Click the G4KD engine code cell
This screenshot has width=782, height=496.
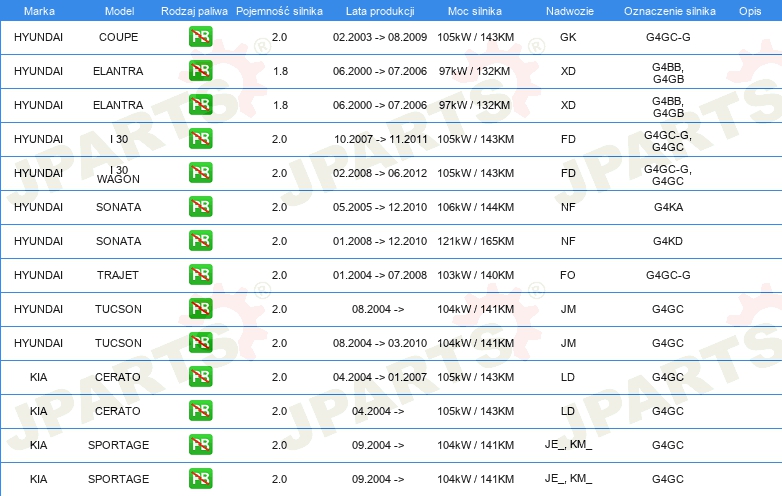pos(667,241)
